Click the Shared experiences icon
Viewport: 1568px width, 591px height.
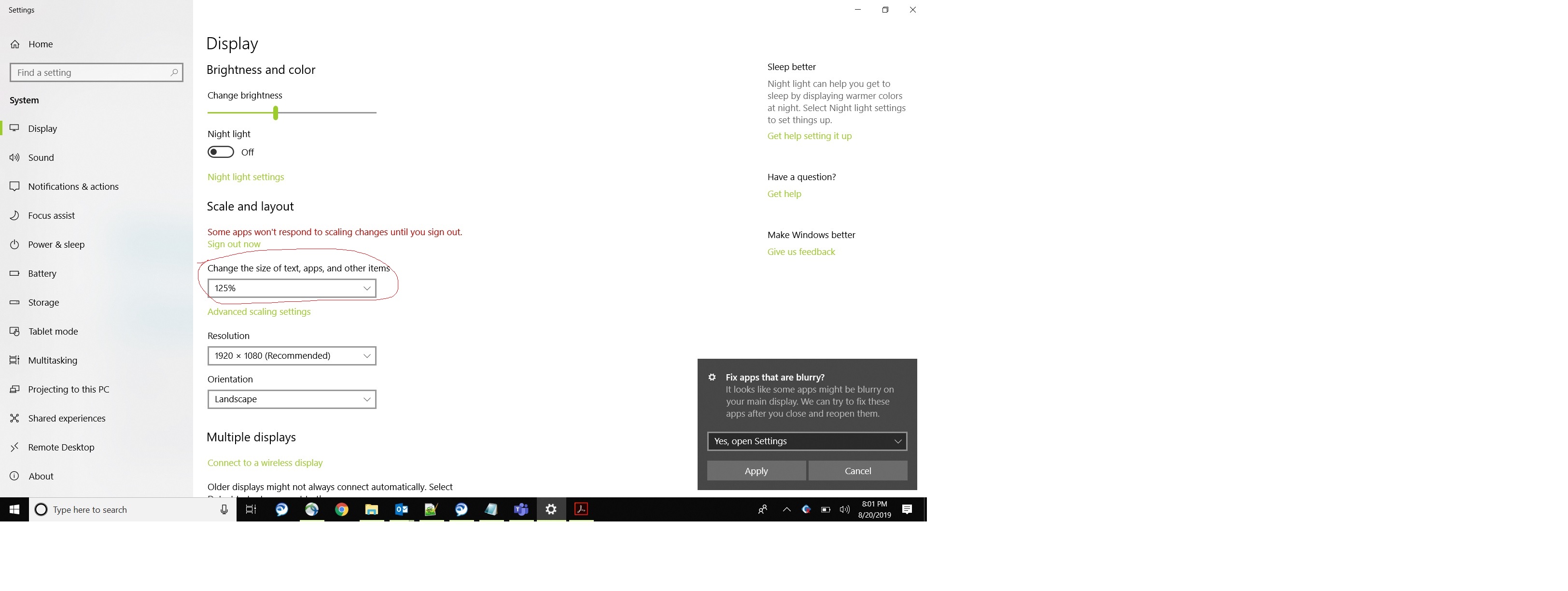point(14,418)
